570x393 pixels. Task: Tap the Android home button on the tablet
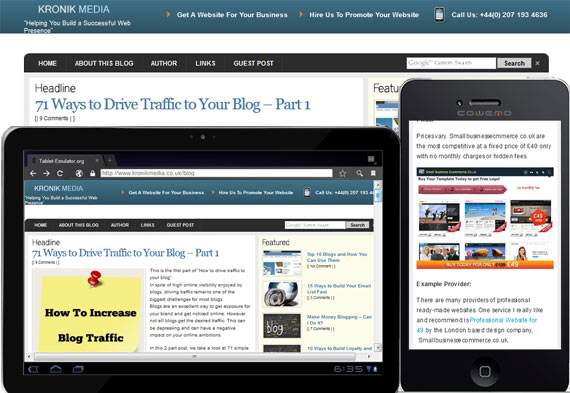point(56,369)
